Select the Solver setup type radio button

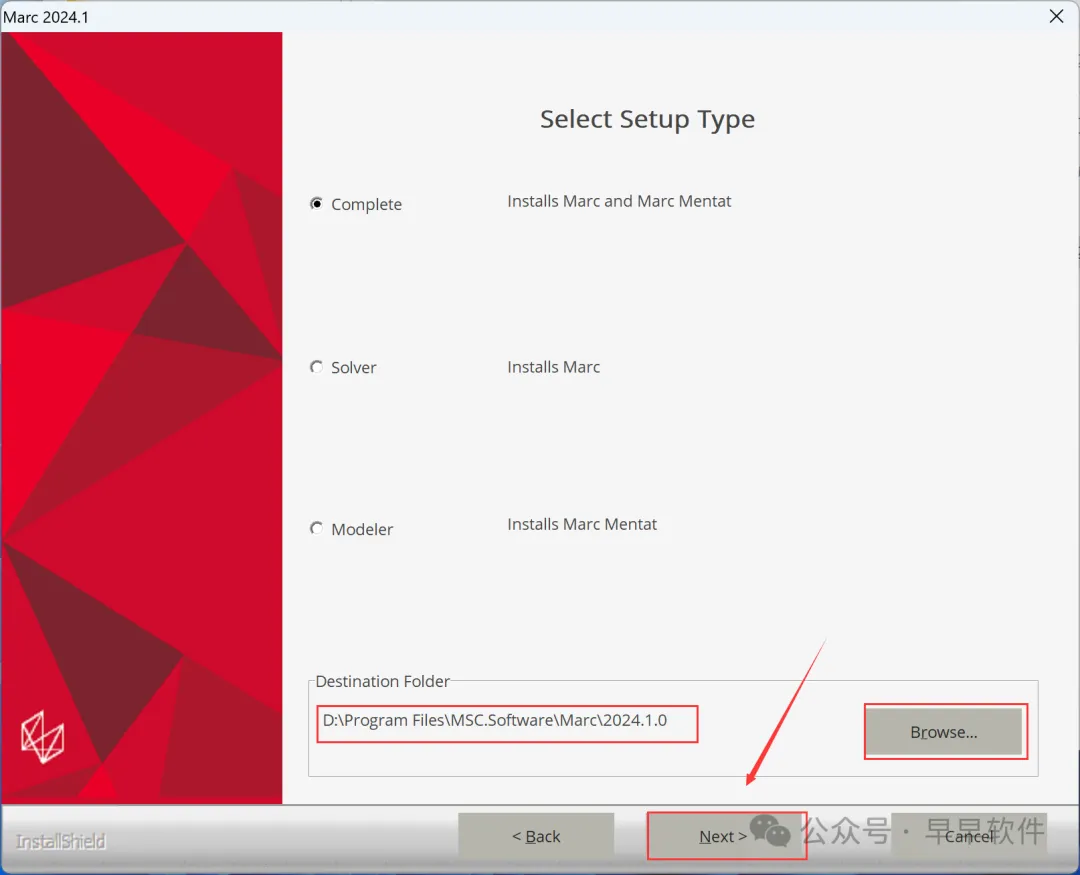click(316, 367)
